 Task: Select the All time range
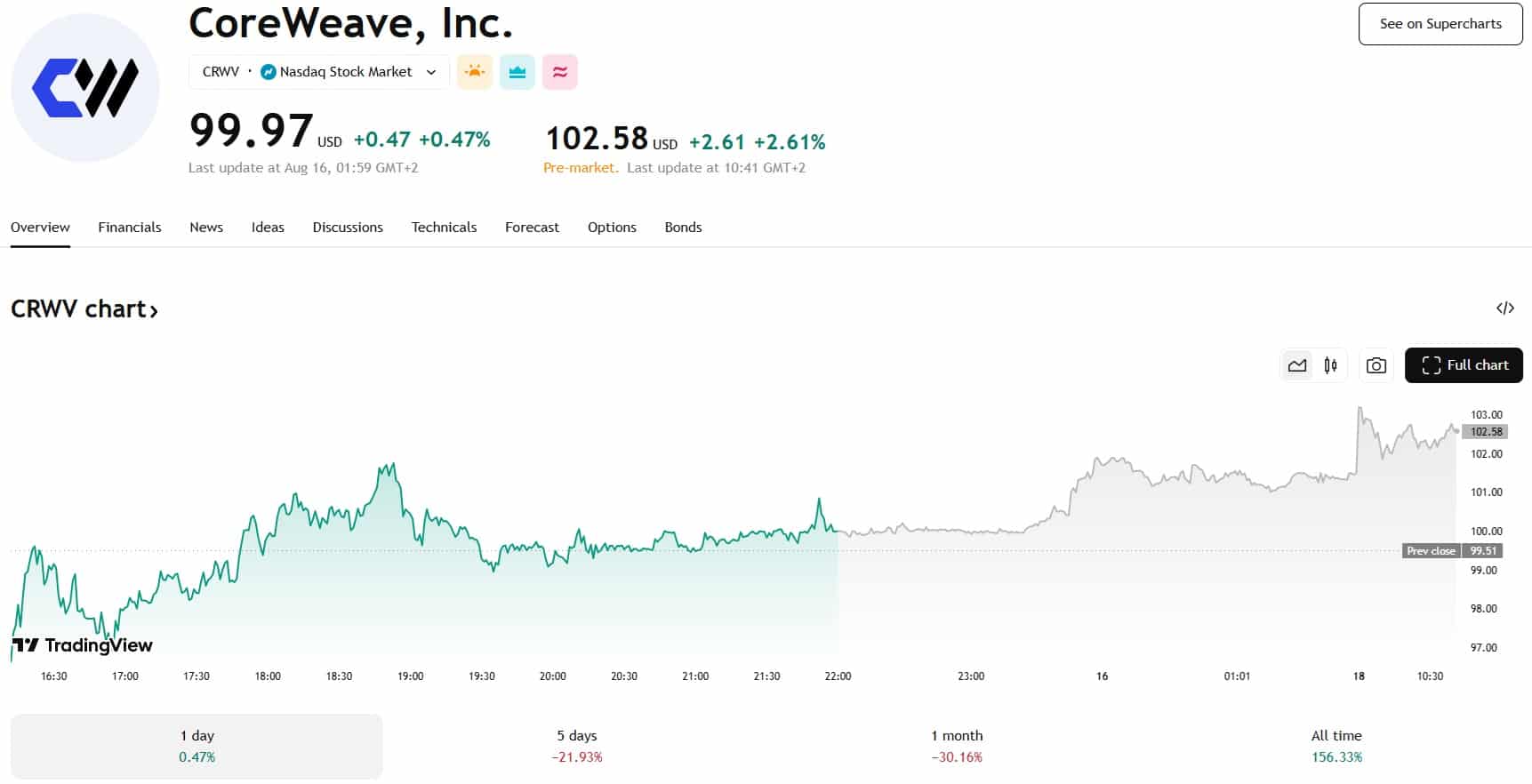click(1336, 746)
